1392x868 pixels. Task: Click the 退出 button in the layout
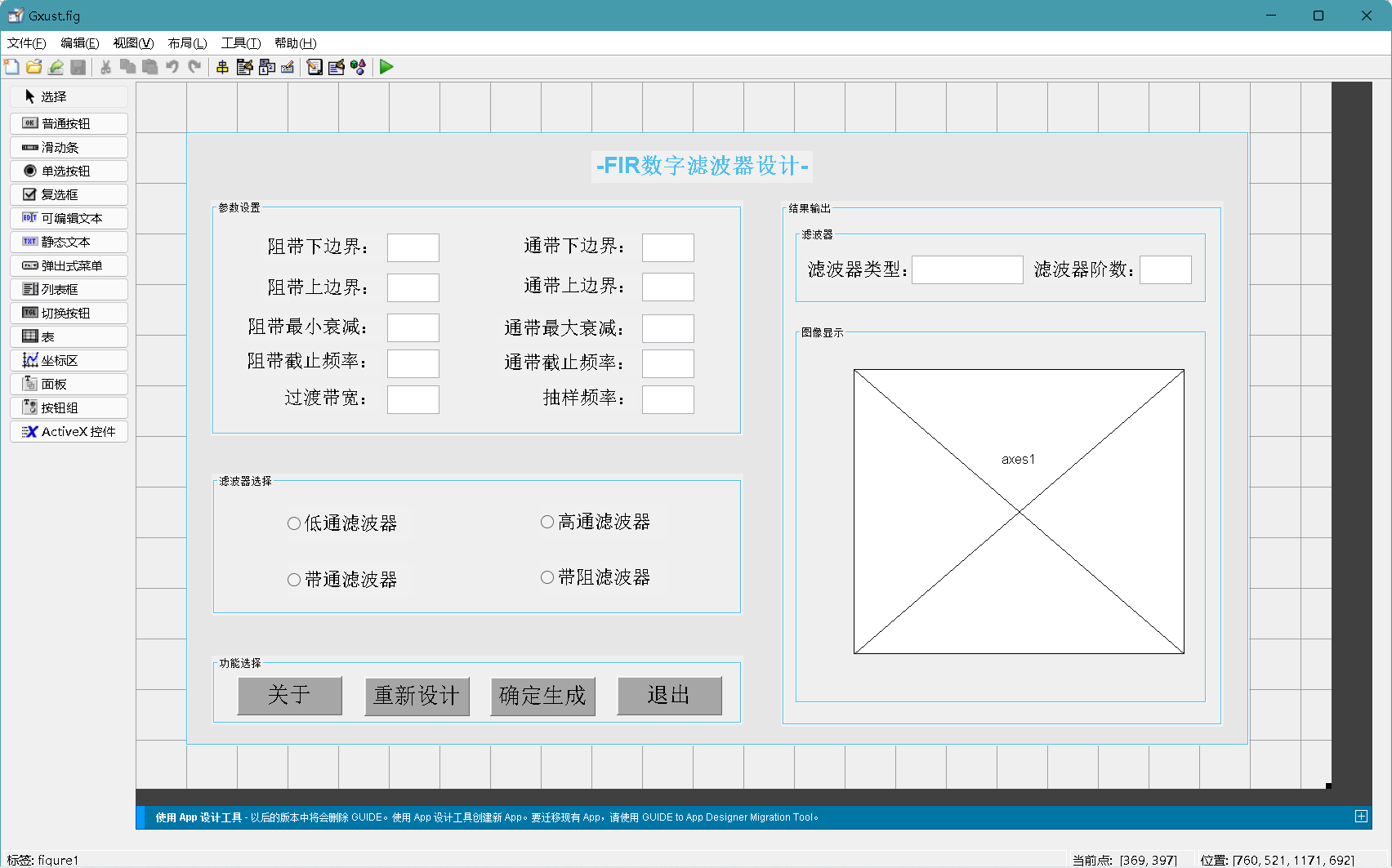(x=669, y=695)
